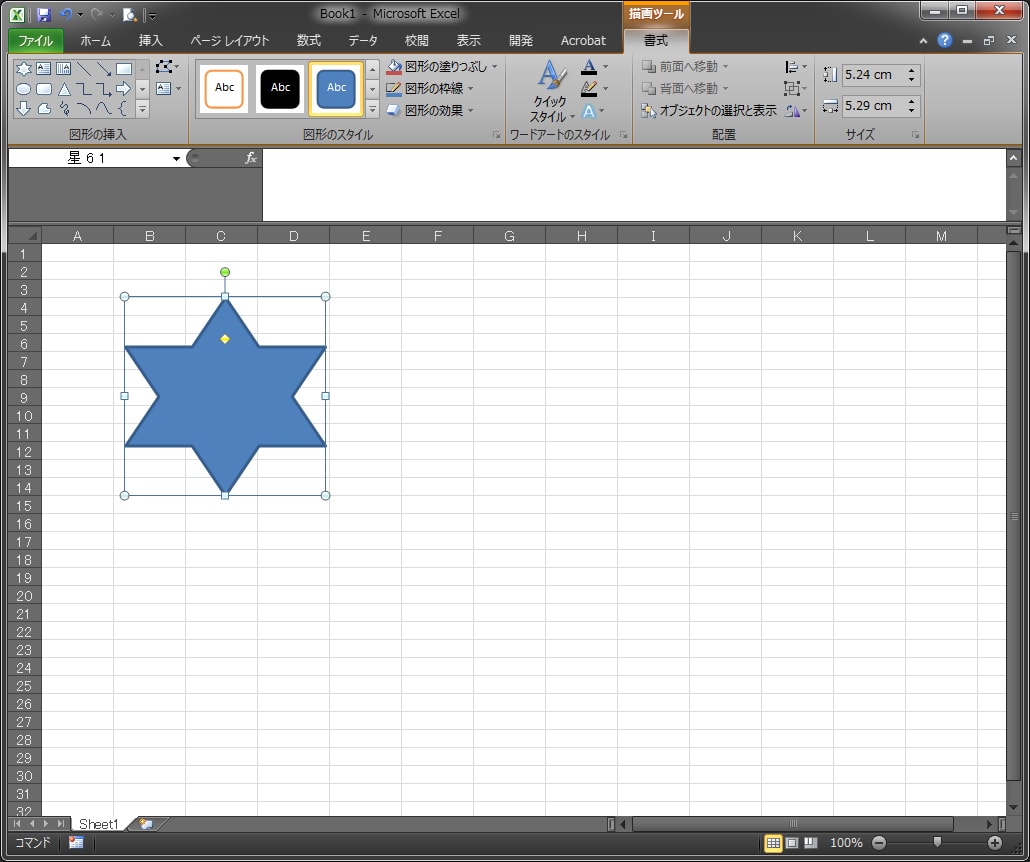Pick the right arrow shape from gallery
Image resolution: width=1030 pixels, height=862 pixels.
[x=123, y=89]
